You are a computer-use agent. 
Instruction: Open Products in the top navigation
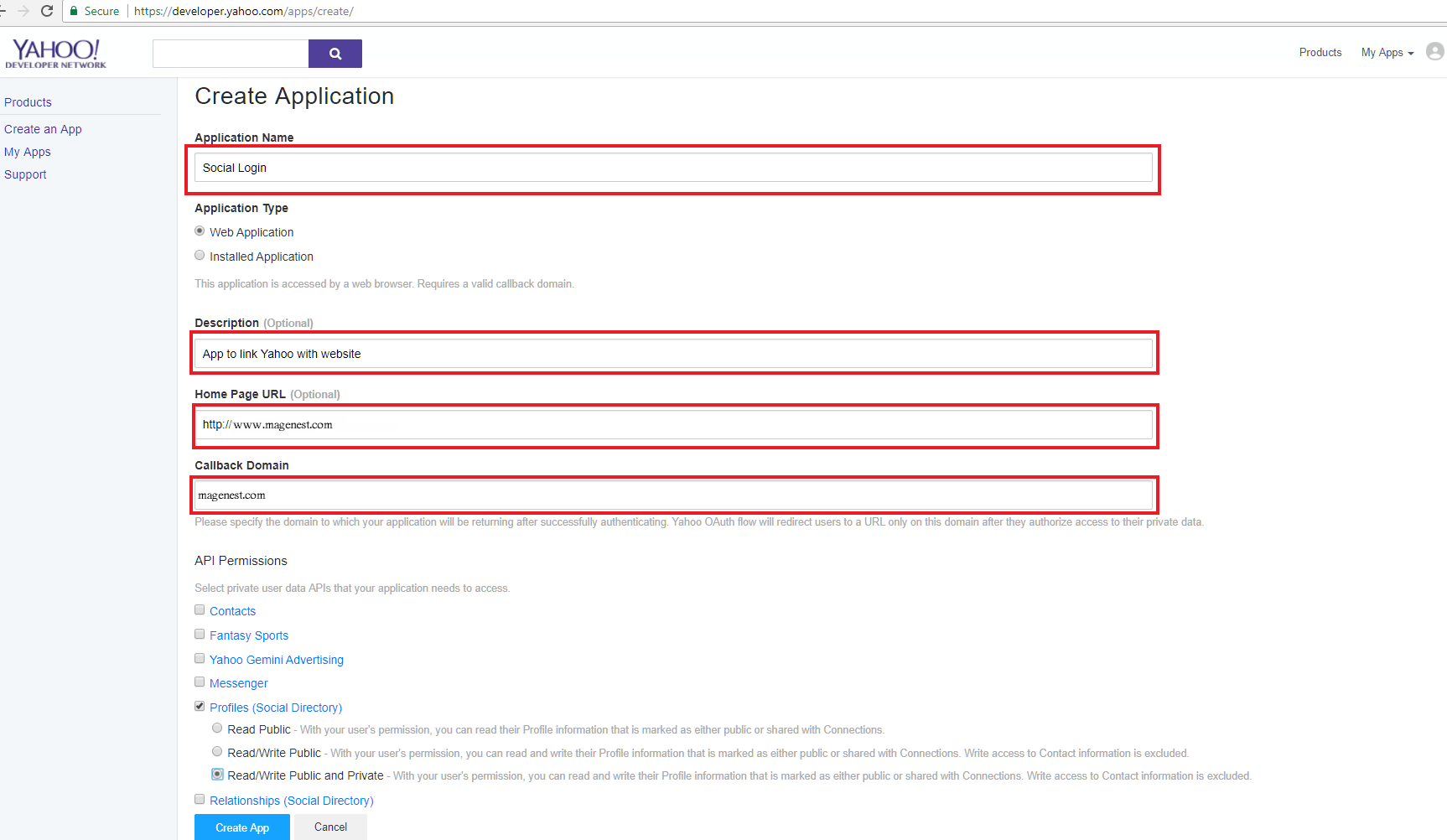(1320, 53)
